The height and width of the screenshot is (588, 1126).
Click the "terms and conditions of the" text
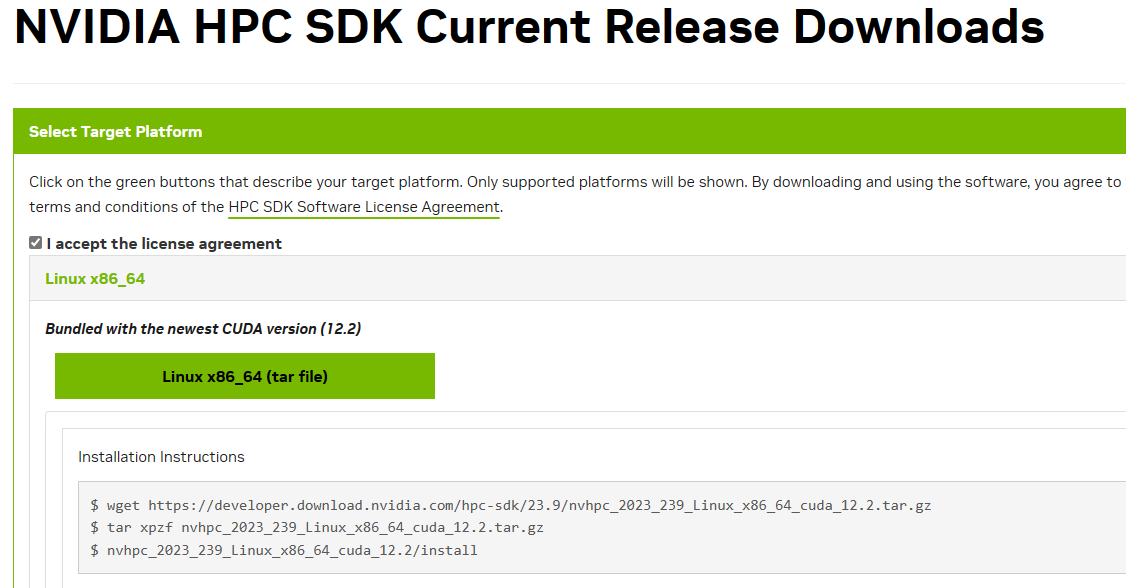(x=126, y=207)
